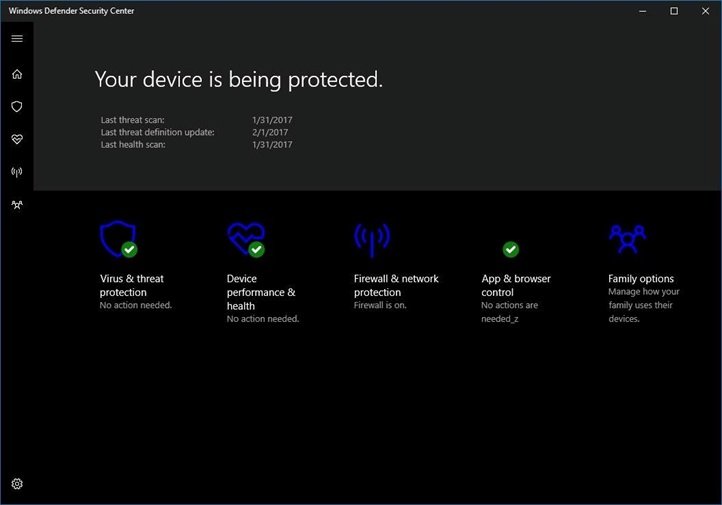722x505 pixels.
Task: Click 'Firewall is on.' status text
Action: [x=380, y=305]
